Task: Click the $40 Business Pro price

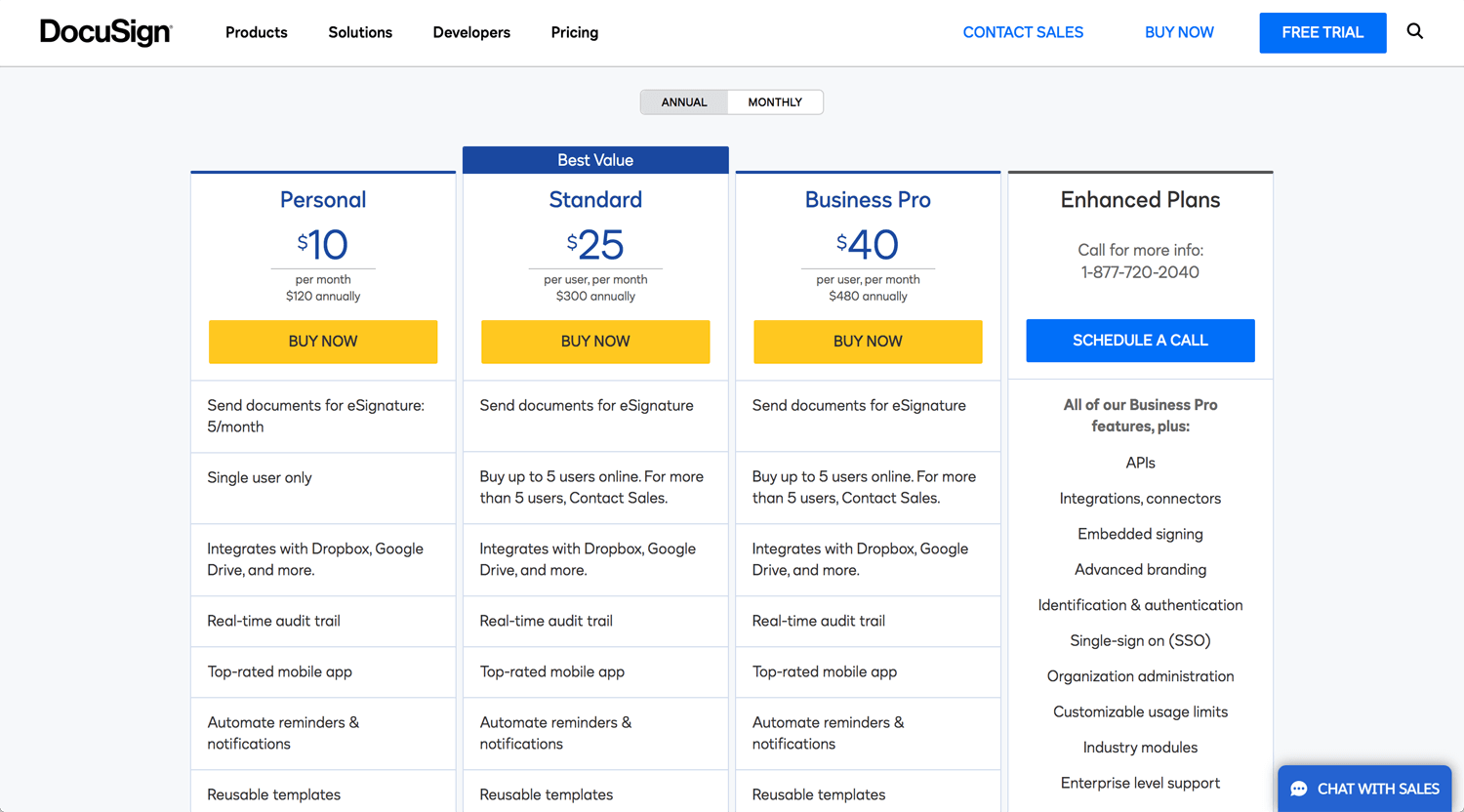Action: click(x=868, y=245)
